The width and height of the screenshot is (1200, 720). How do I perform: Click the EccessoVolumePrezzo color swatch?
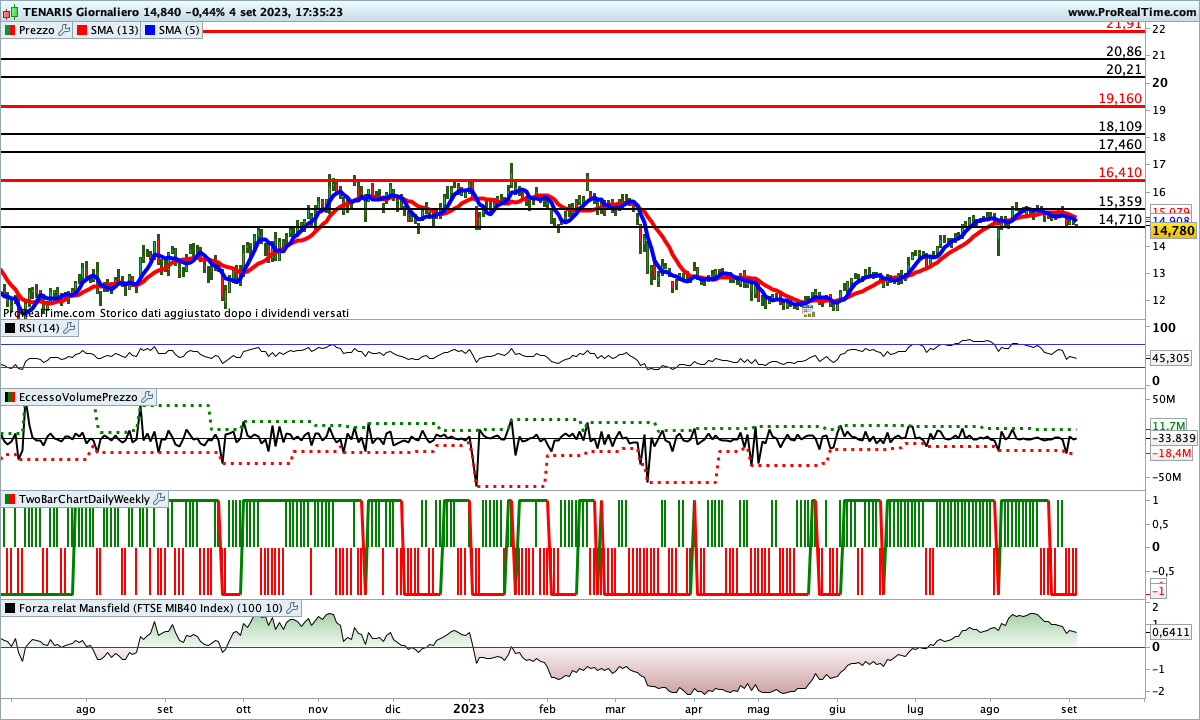(x=9, y=397)
